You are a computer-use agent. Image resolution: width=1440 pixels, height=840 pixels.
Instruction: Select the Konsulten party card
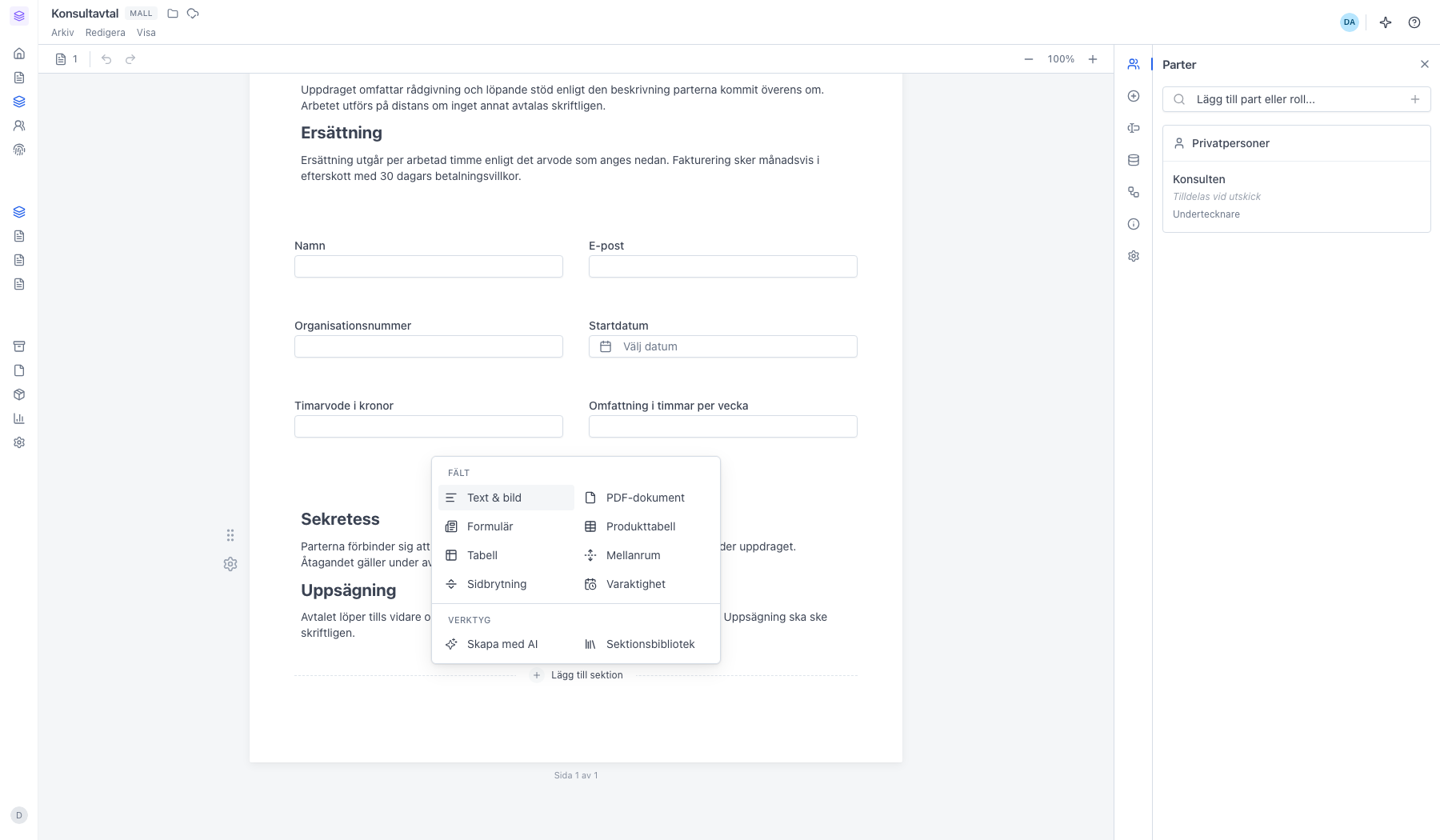[1296, 197]
